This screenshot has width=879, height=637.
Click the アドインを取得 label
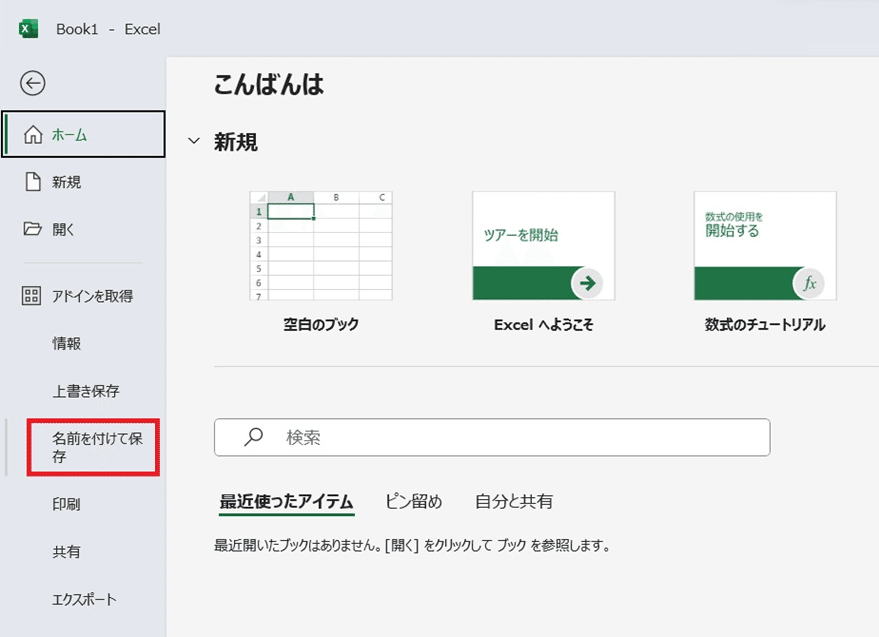pos(92,296)
